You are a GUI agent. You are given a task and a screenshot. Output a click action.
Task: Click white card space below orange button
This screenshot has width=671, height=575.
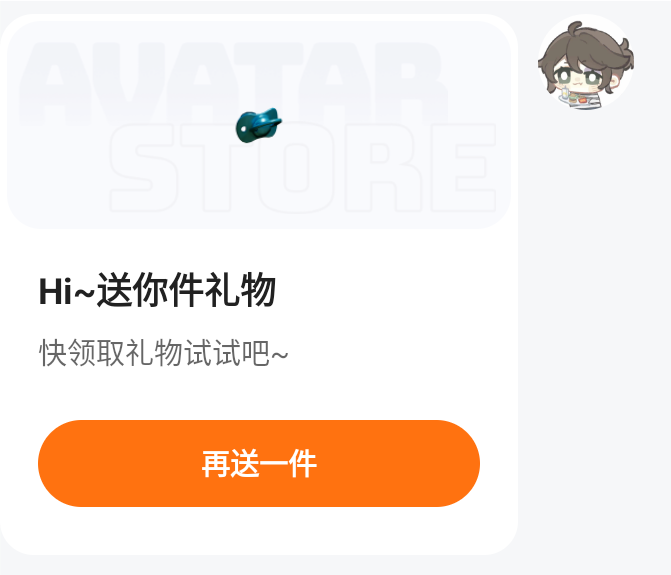coord(259,531)
